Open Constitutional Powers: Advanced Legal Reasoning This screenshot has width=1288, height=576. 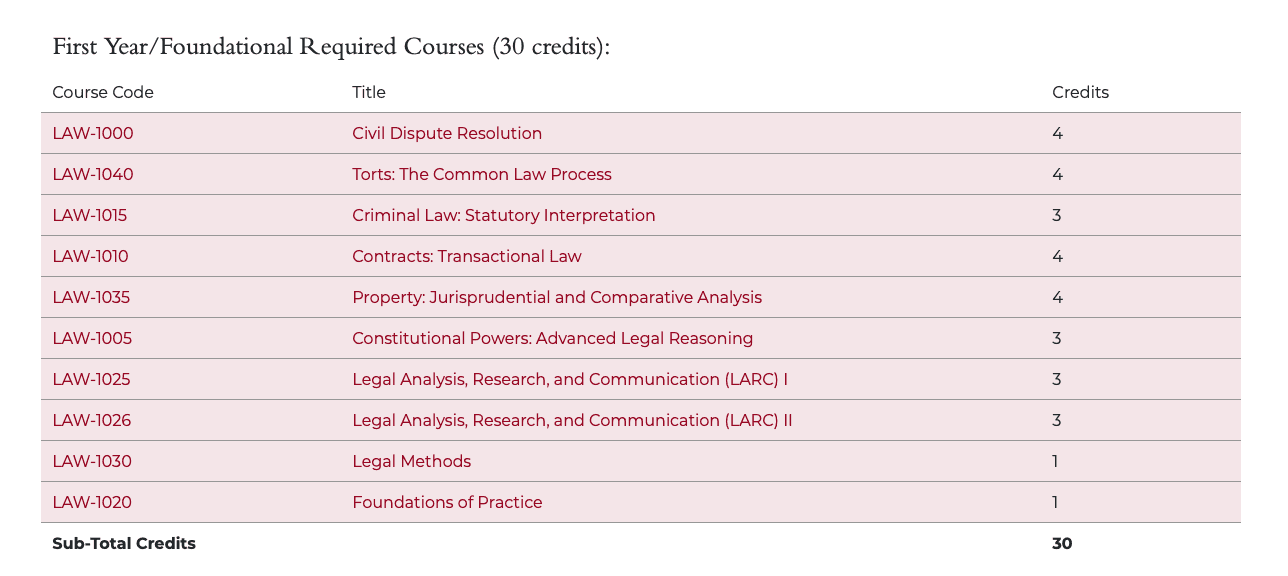click(x=552, y=339)
